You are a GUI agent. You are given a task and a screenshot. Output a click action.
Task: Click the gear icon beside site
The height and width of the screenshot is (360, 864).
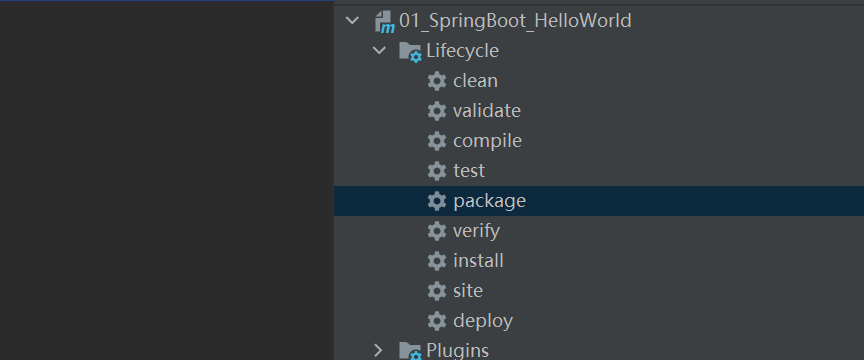437,291
